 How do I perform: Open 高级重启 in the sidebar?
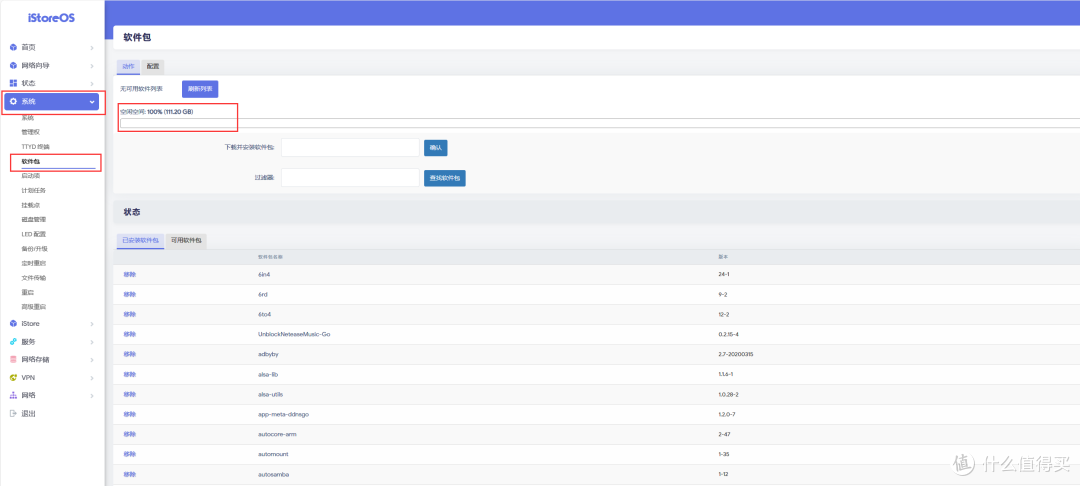pos(34,306)
